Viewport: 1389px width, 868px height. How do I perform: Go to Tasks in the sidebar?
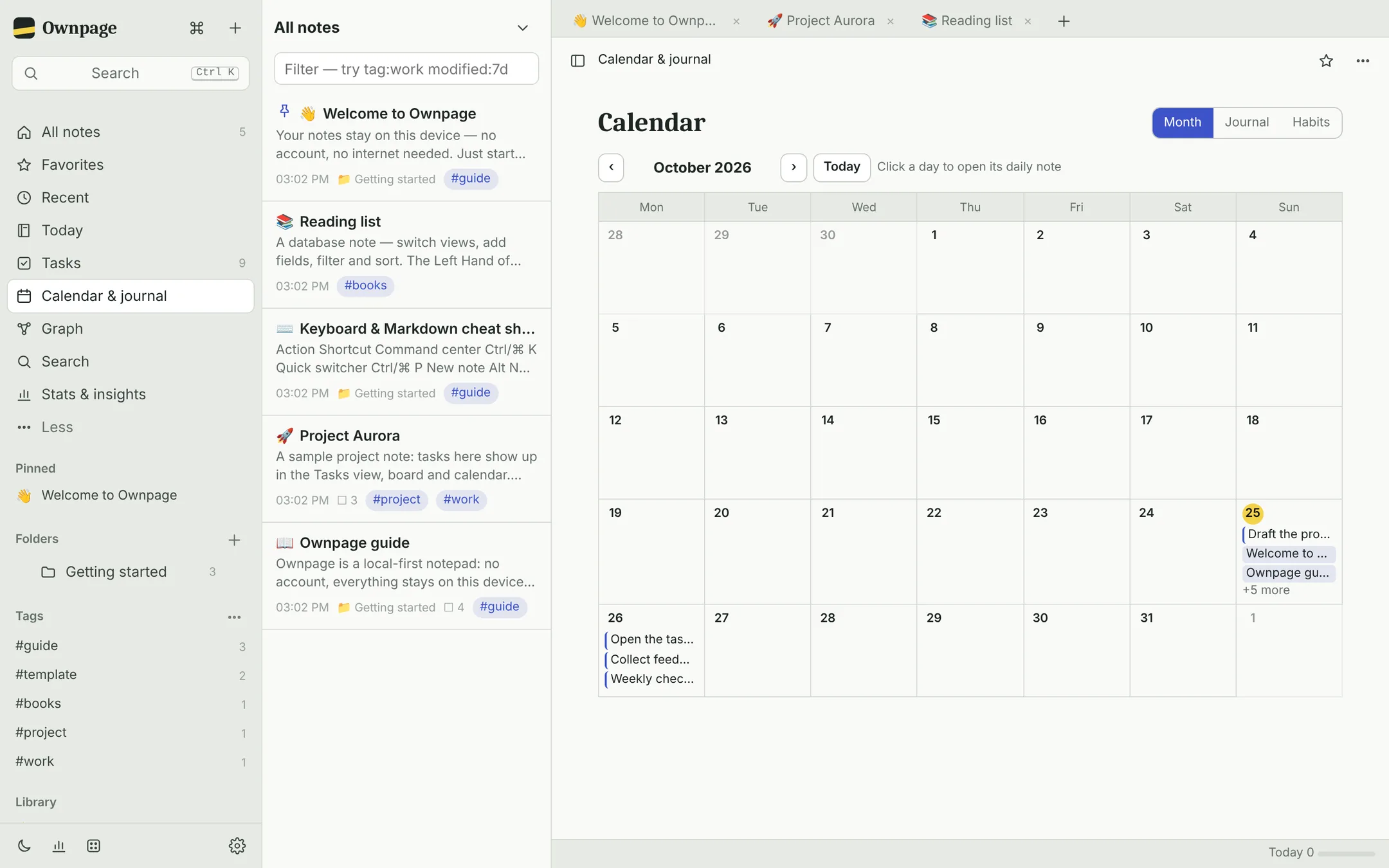click(131, 263)
